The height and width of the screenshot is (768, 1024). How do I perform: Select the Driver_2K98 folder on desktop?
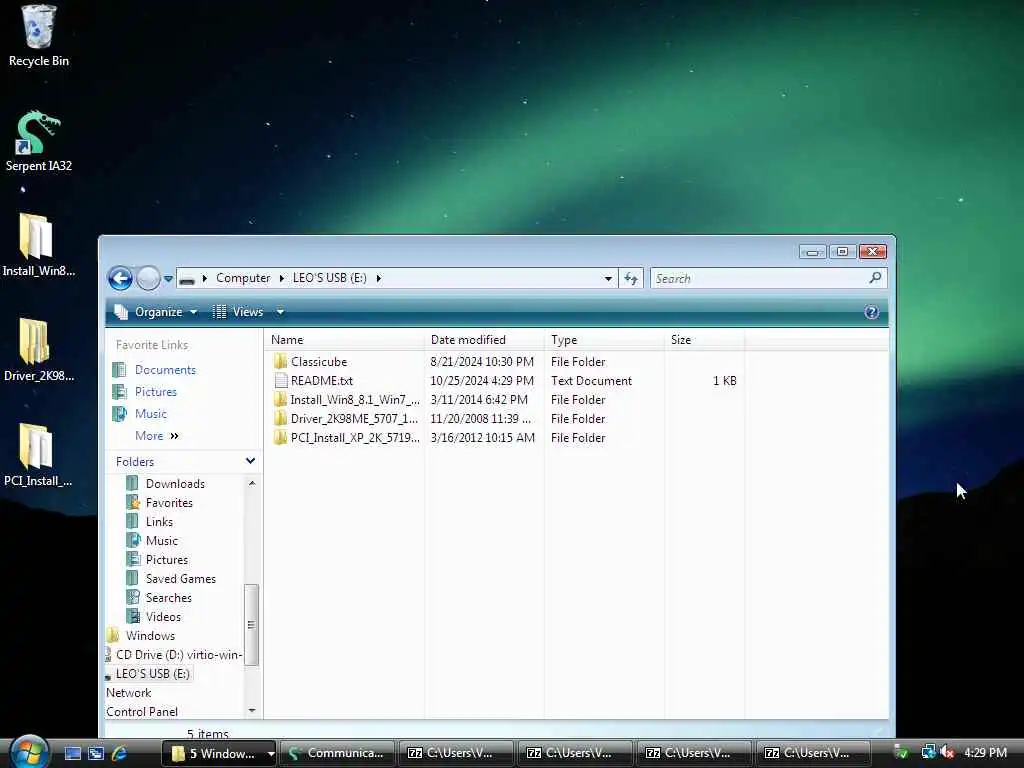[x=39, y=351]
